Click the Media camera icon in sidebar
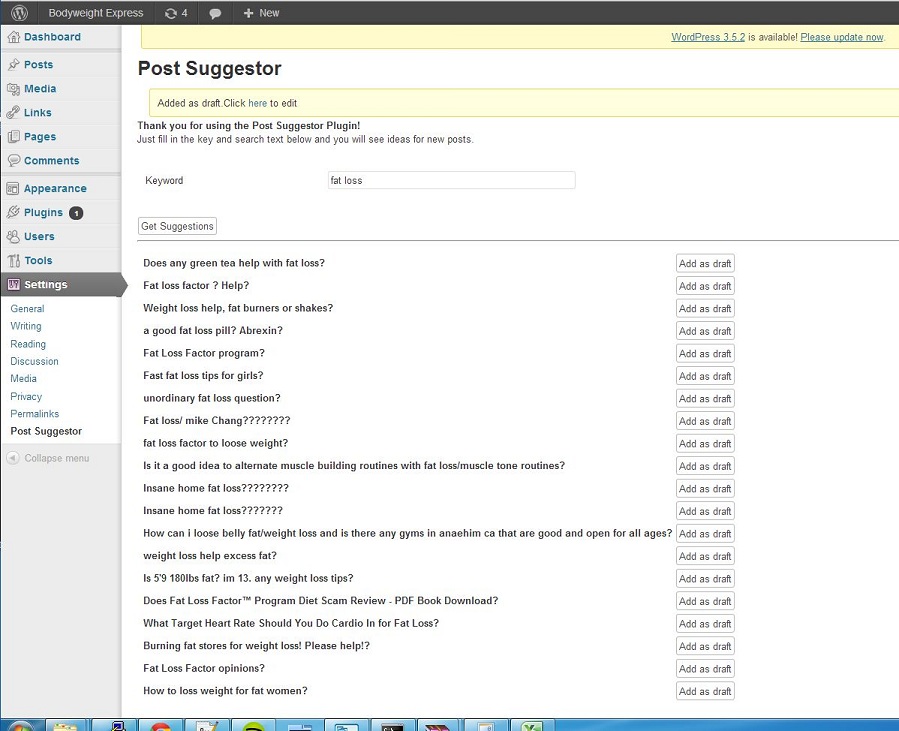The width and height of the screenshot is (899, 731). pos(14,89)
